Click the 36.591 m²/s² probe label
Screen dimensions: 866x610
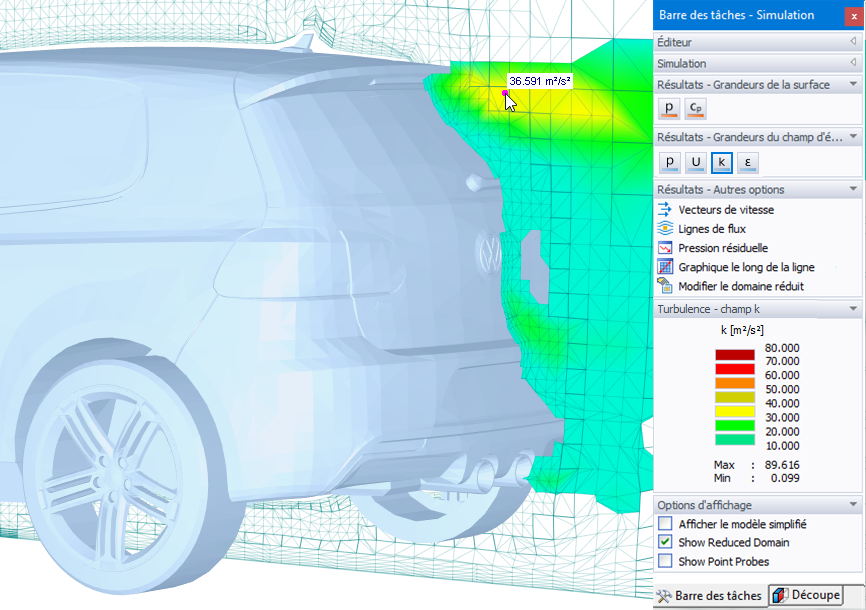(540, 81)
